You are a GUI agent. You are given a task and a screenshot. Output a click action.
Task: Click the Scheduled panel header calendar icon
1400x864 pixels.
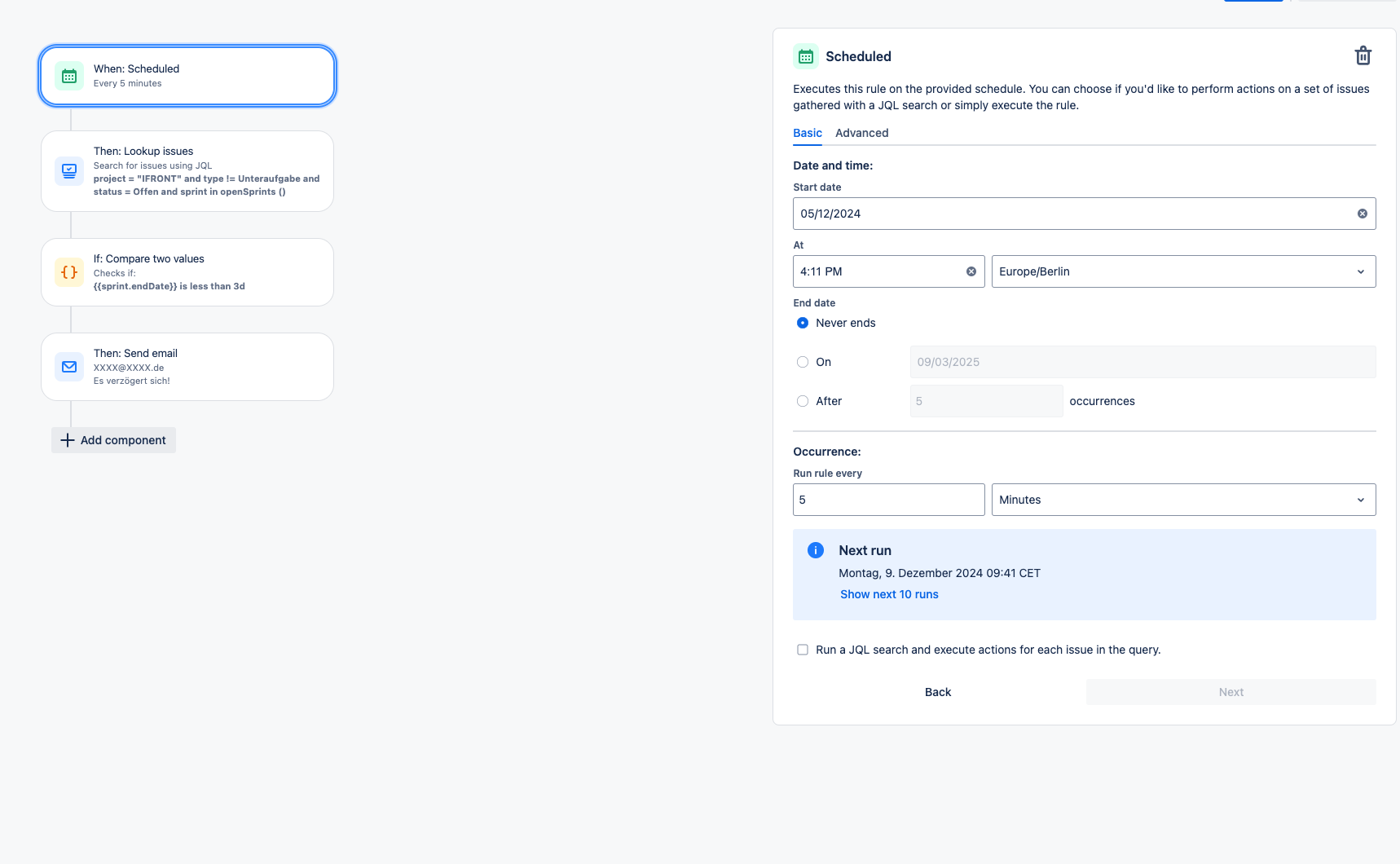point(806,56)
